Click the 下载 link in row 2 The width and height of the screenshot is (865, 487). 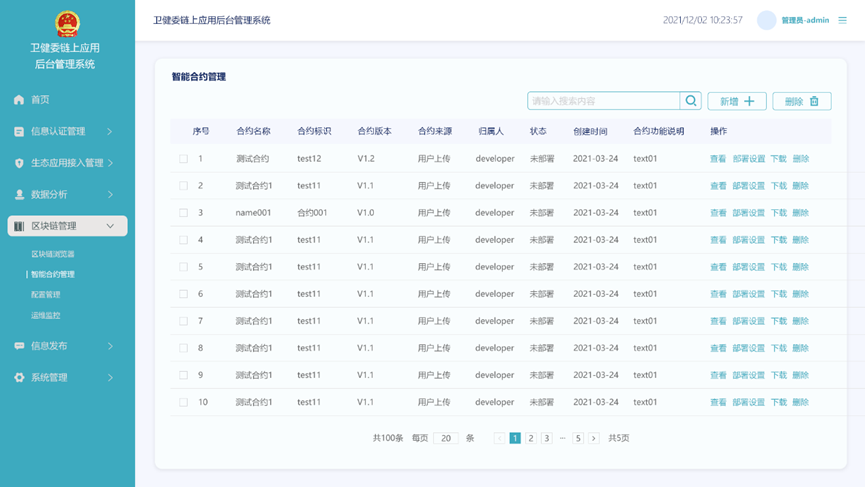coord(778,186)
